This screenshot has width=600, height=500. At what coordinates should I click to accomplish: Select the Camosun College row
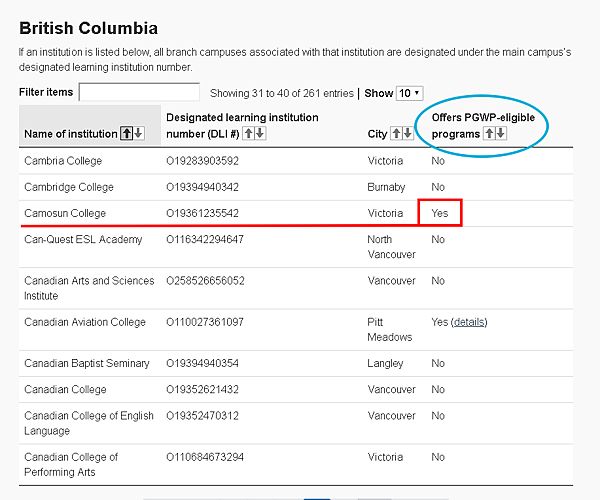[296, 213]
